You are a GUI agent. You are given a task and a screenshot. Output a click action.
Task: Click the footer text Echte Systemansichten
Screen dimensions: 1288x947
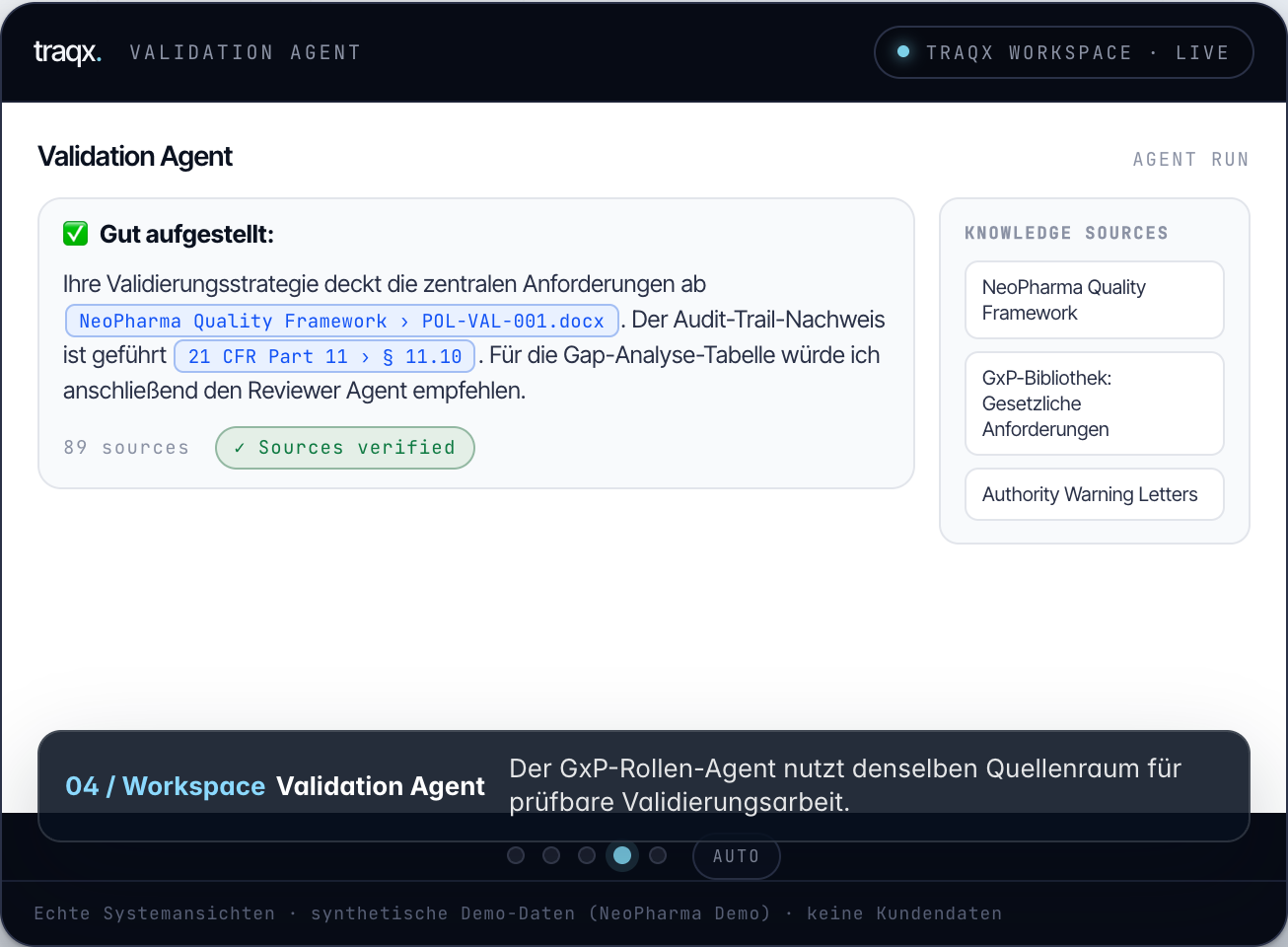155,913
